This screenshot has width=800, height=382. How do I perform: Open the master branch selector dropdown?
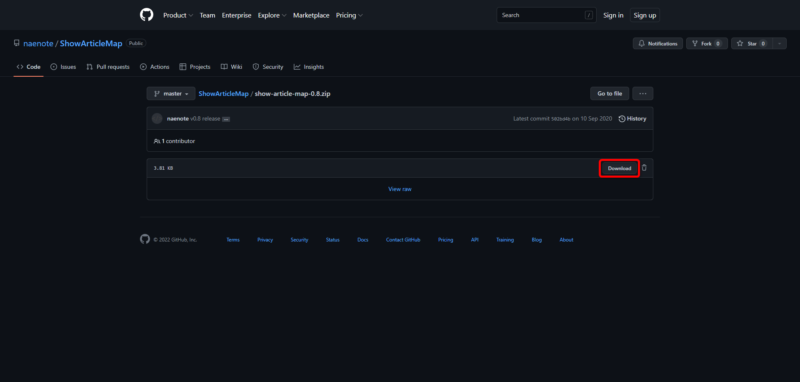(171, 94)
